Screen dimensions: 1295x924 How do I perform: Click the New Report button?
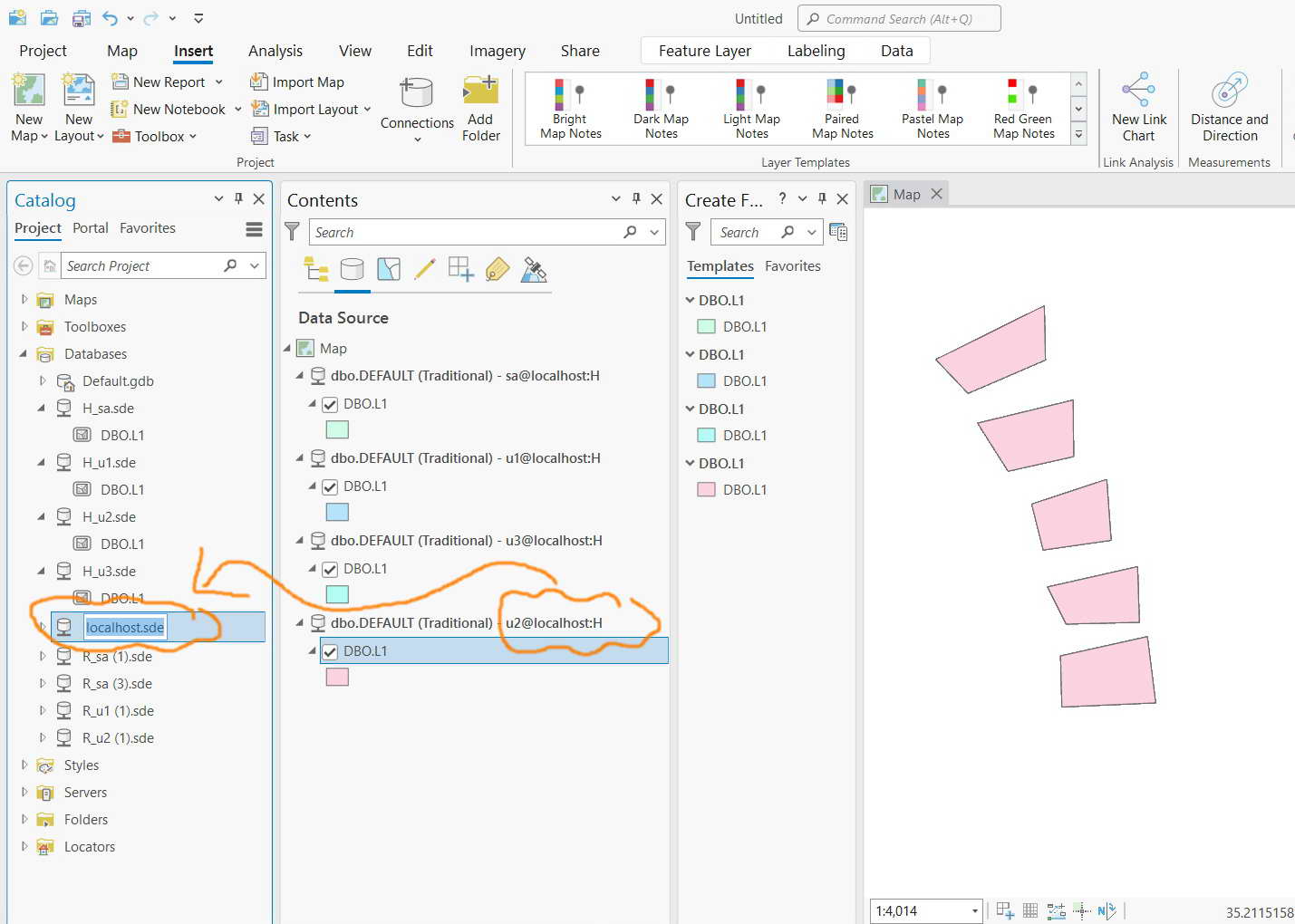click(x=169, y=82)
